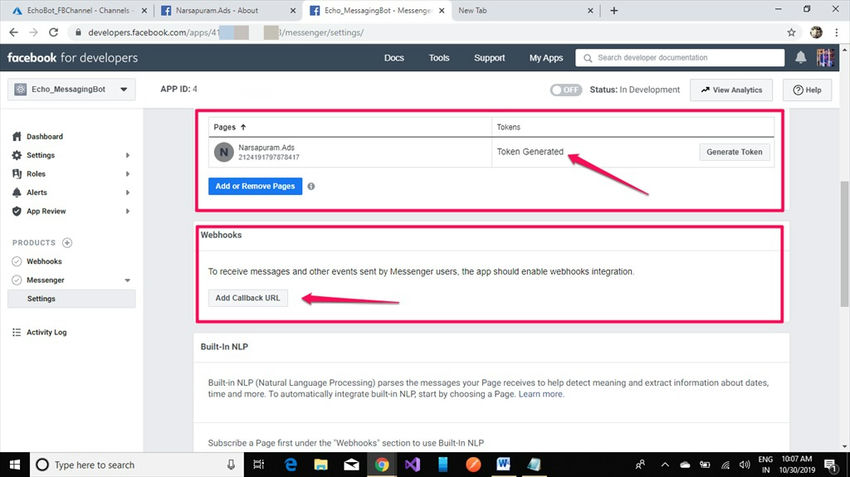Open Chrome three-dot menu
Image resolution: width=850 pixels, height=477 pixels.
836,33
